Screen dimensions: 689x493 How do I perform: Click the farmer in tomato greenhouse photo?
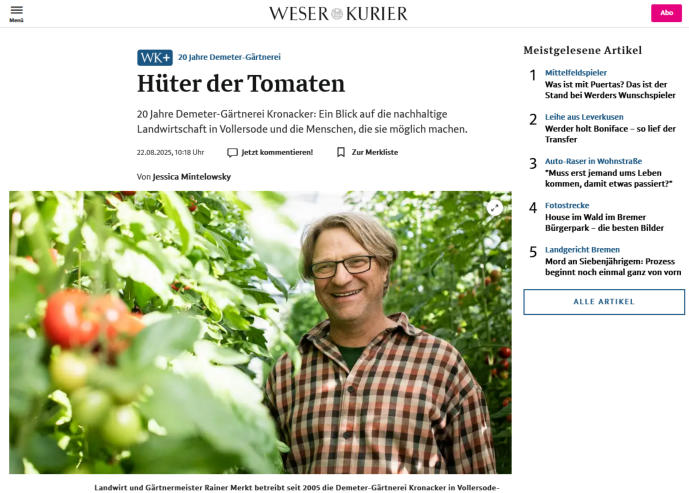[x=260, y=332]
